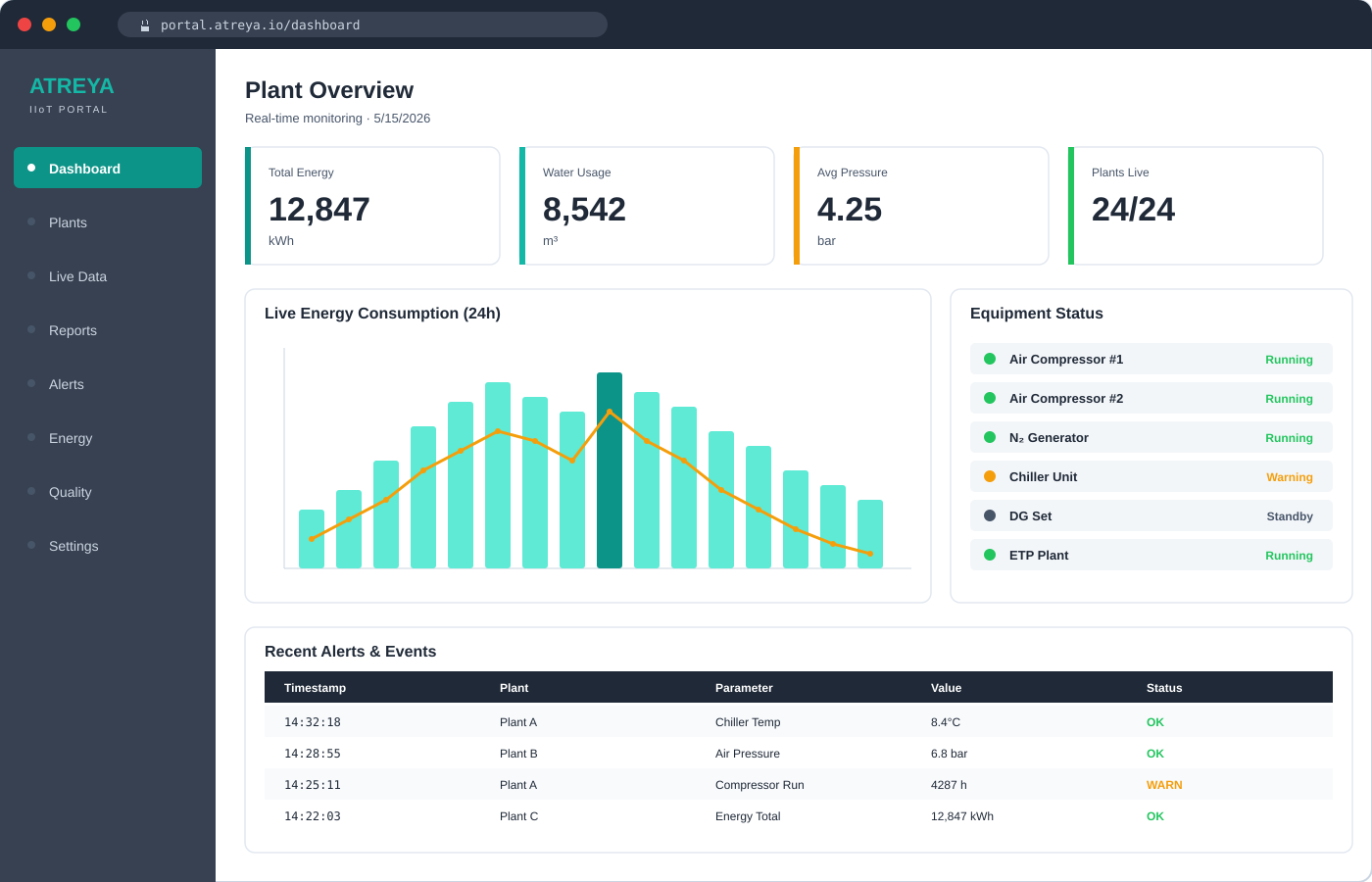Click the N₂ Generator green status dot

(x=990, y=437)
